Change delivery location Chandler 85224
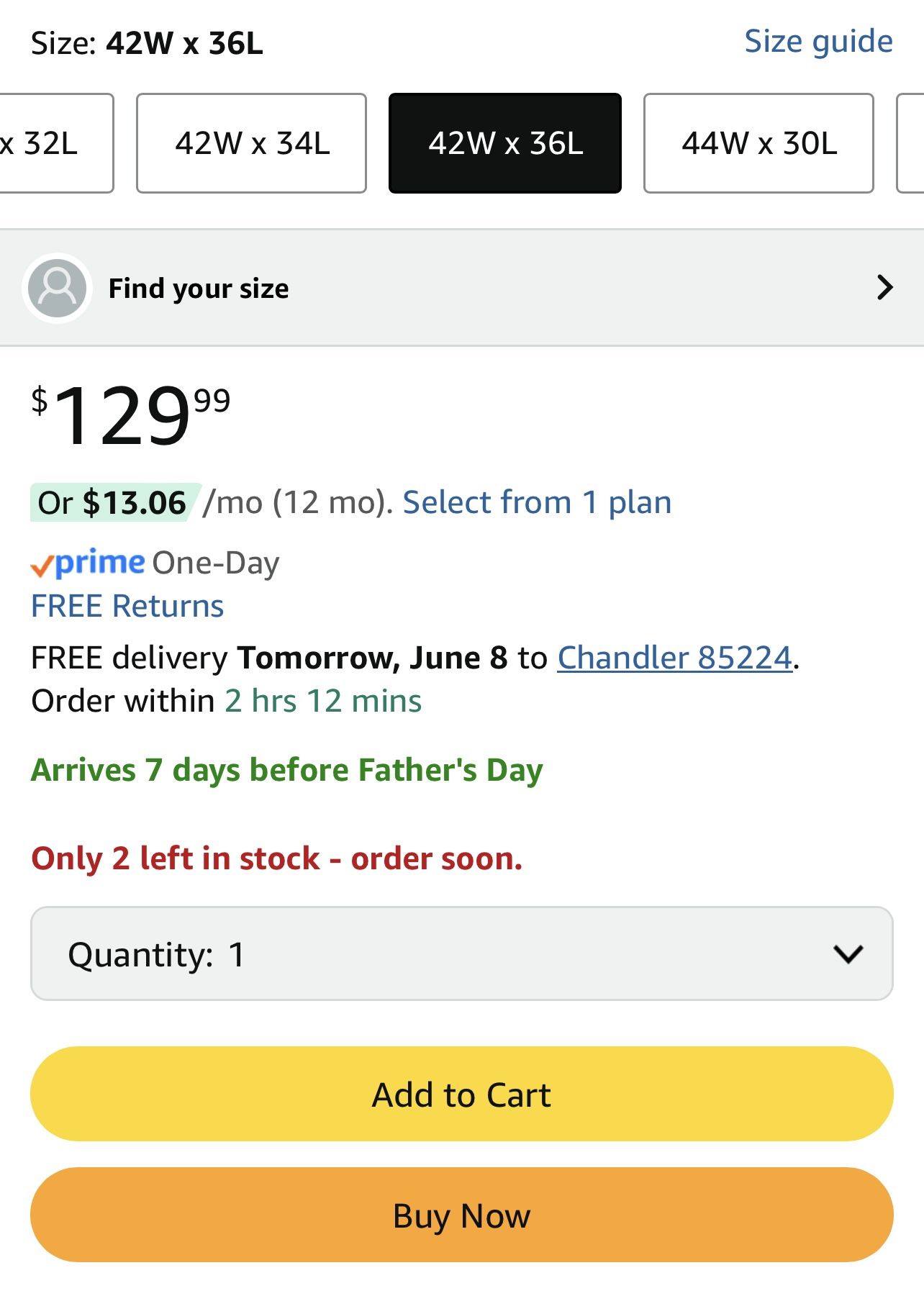This screenshot has width=924, height=1296. [674, 658]
